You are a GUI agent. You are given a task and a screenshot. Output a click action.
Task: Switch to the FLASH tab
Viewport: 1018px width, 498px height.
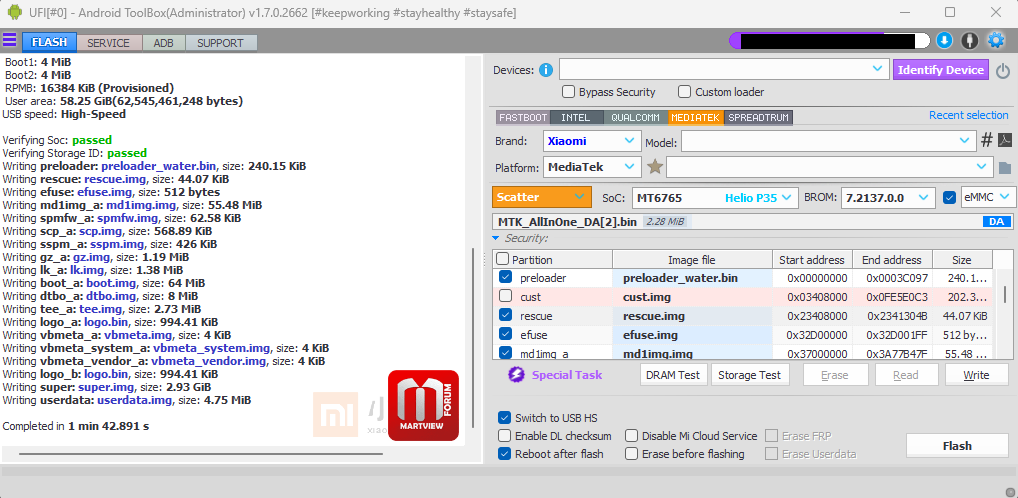coord(49,43)
